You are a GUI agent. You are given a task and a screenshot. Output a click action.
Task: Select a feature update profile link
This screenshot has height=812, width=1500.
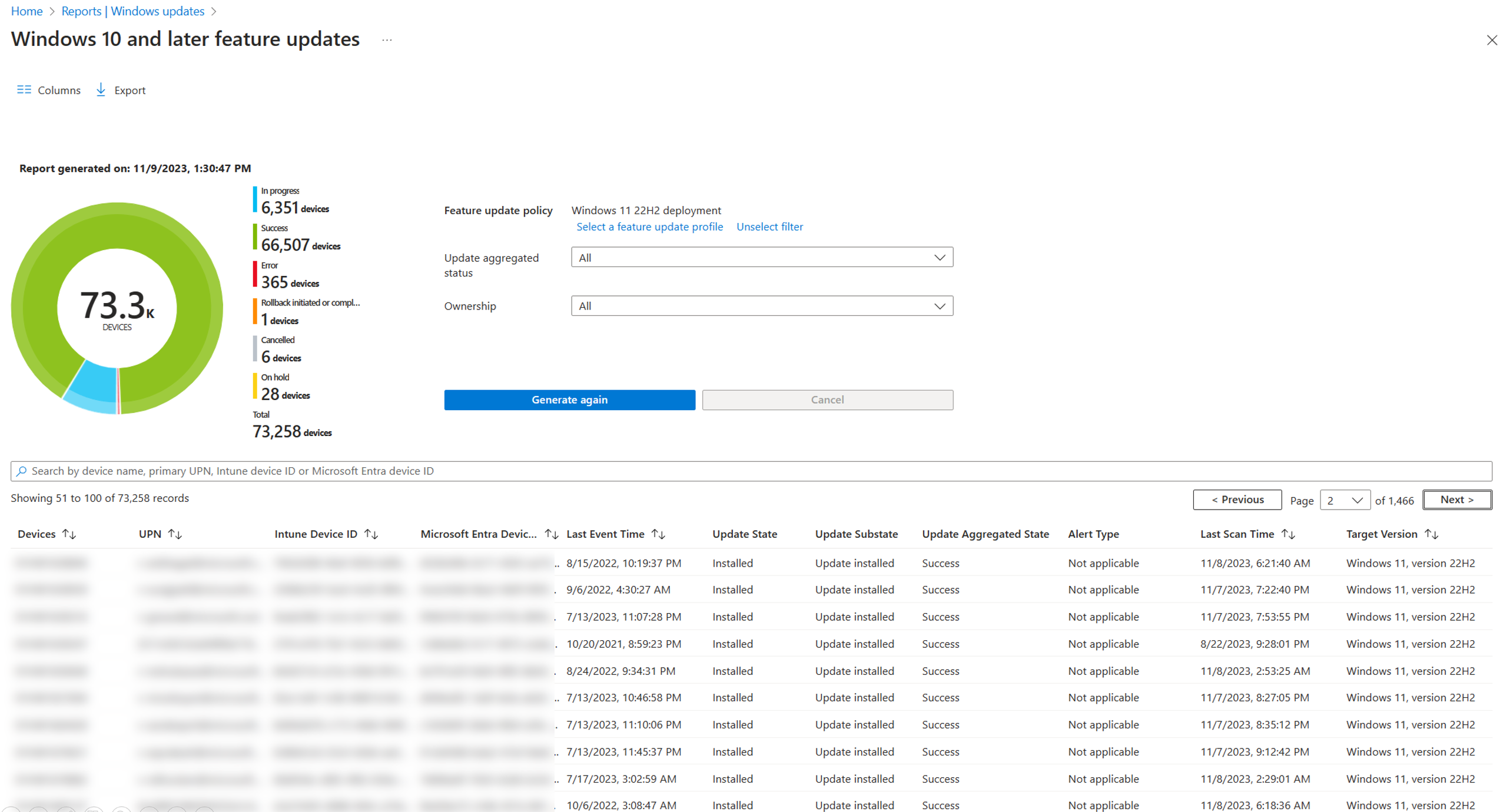point(648,226)
